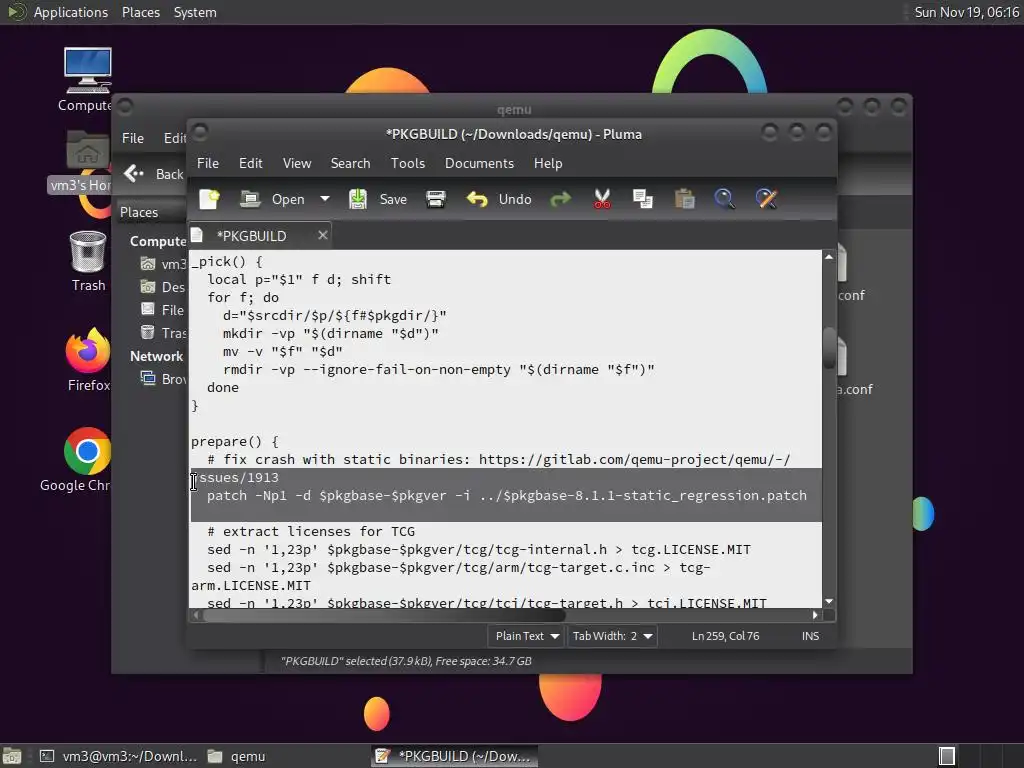Click show desktop icon in bottom panel

(12, 756)
